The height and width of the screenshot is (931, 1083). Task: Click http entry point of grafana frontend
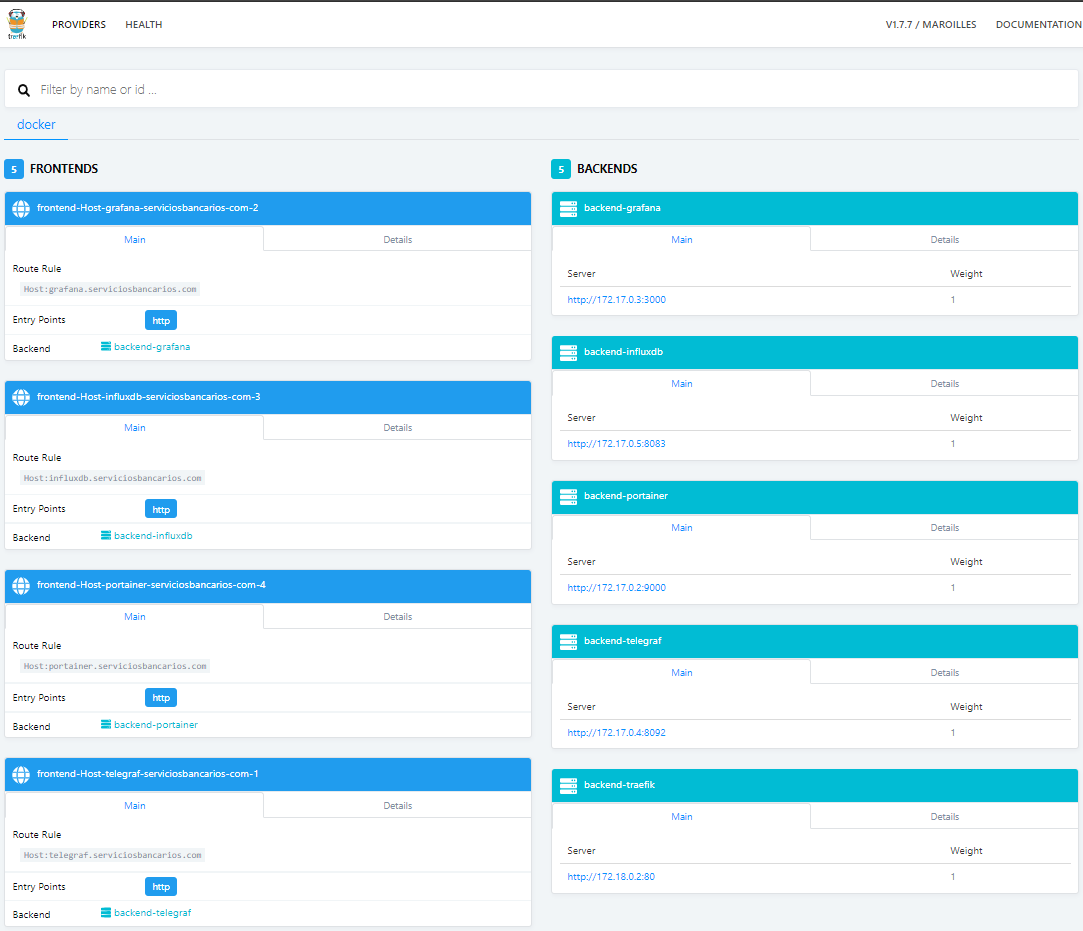pos(161,320)
